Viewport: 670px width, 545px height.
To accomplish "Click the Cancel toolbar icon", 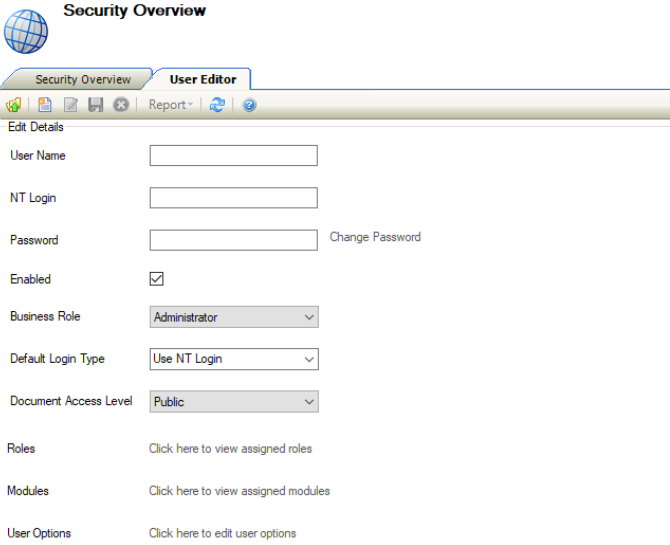I will click(121, 105).
